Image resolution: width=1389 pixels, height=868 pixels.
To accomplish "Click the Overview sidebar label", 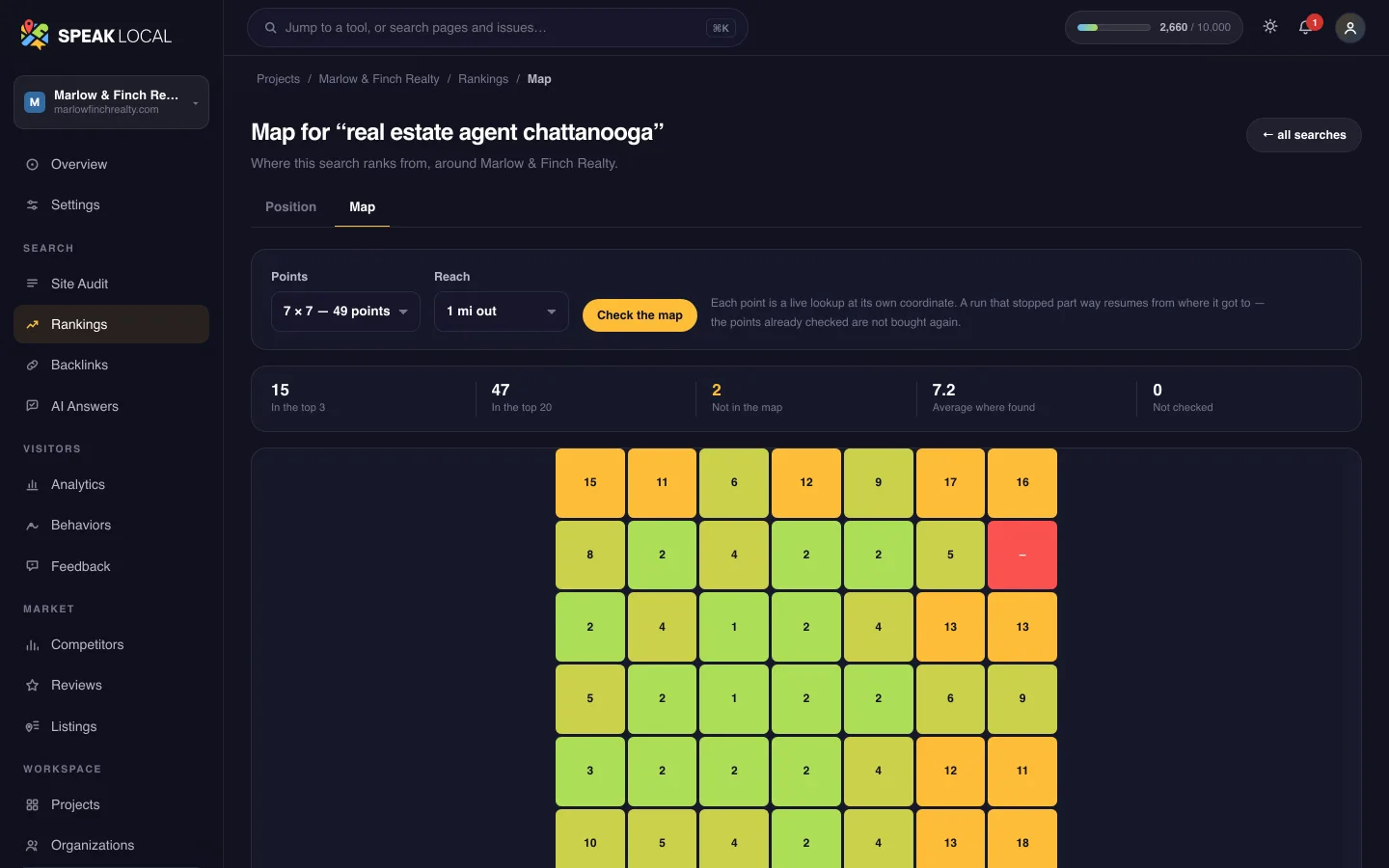I will (x=79, y=165).
